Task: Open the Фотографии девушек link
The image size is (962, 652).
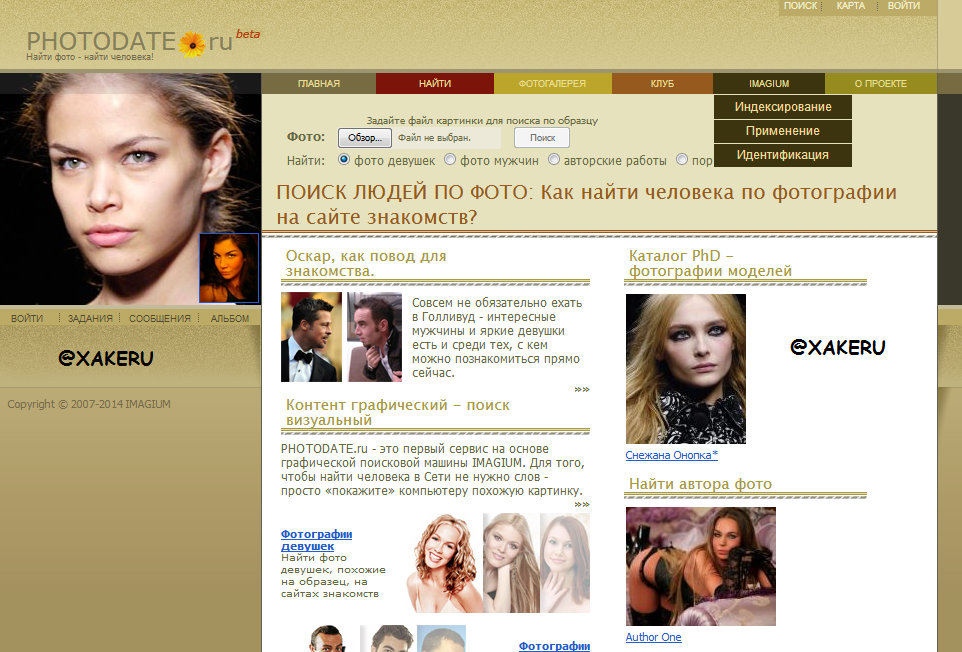Action: pos(316,540)
